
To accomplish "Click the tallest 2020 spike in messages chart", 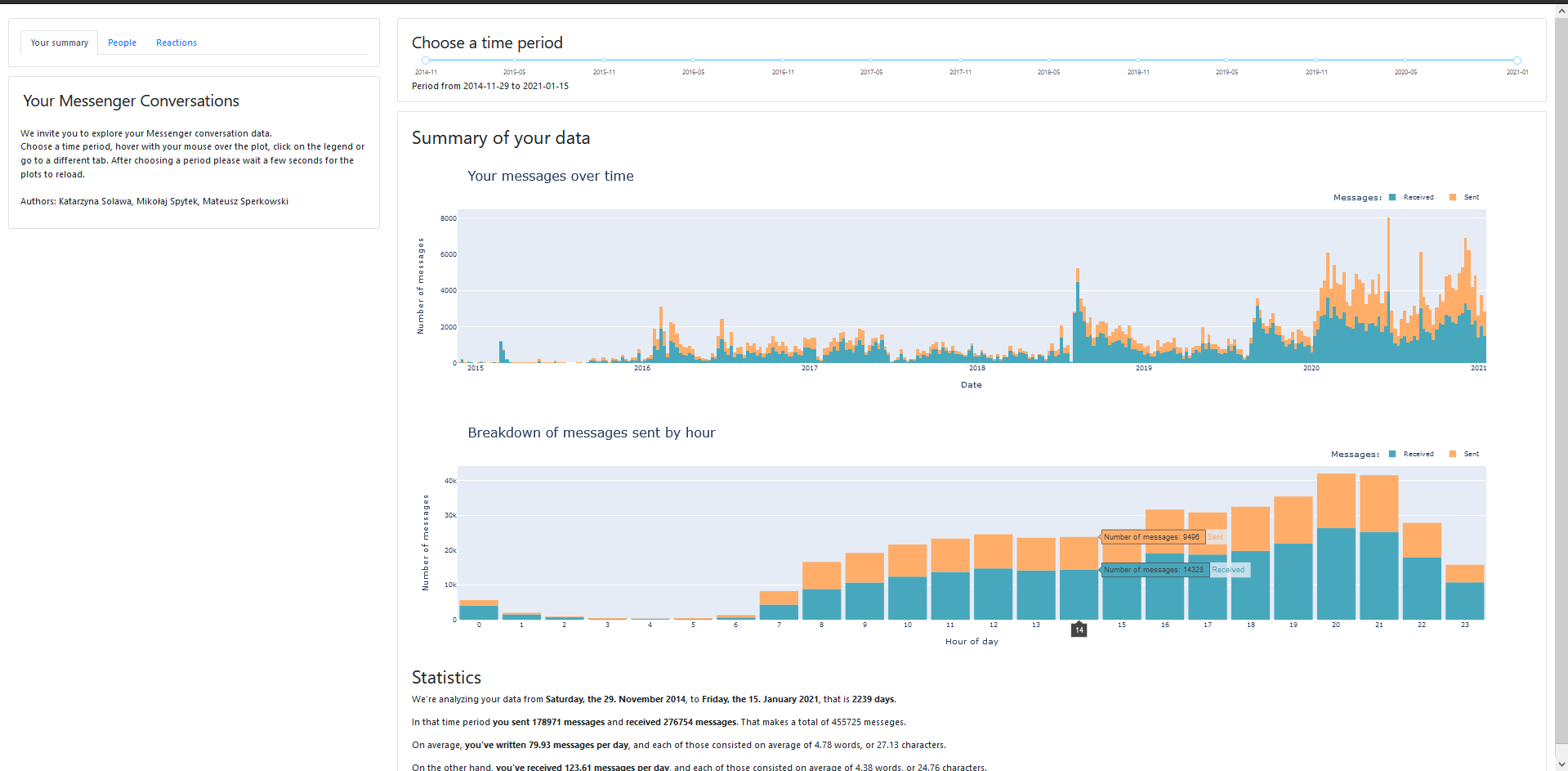I will click(1388, 290).
